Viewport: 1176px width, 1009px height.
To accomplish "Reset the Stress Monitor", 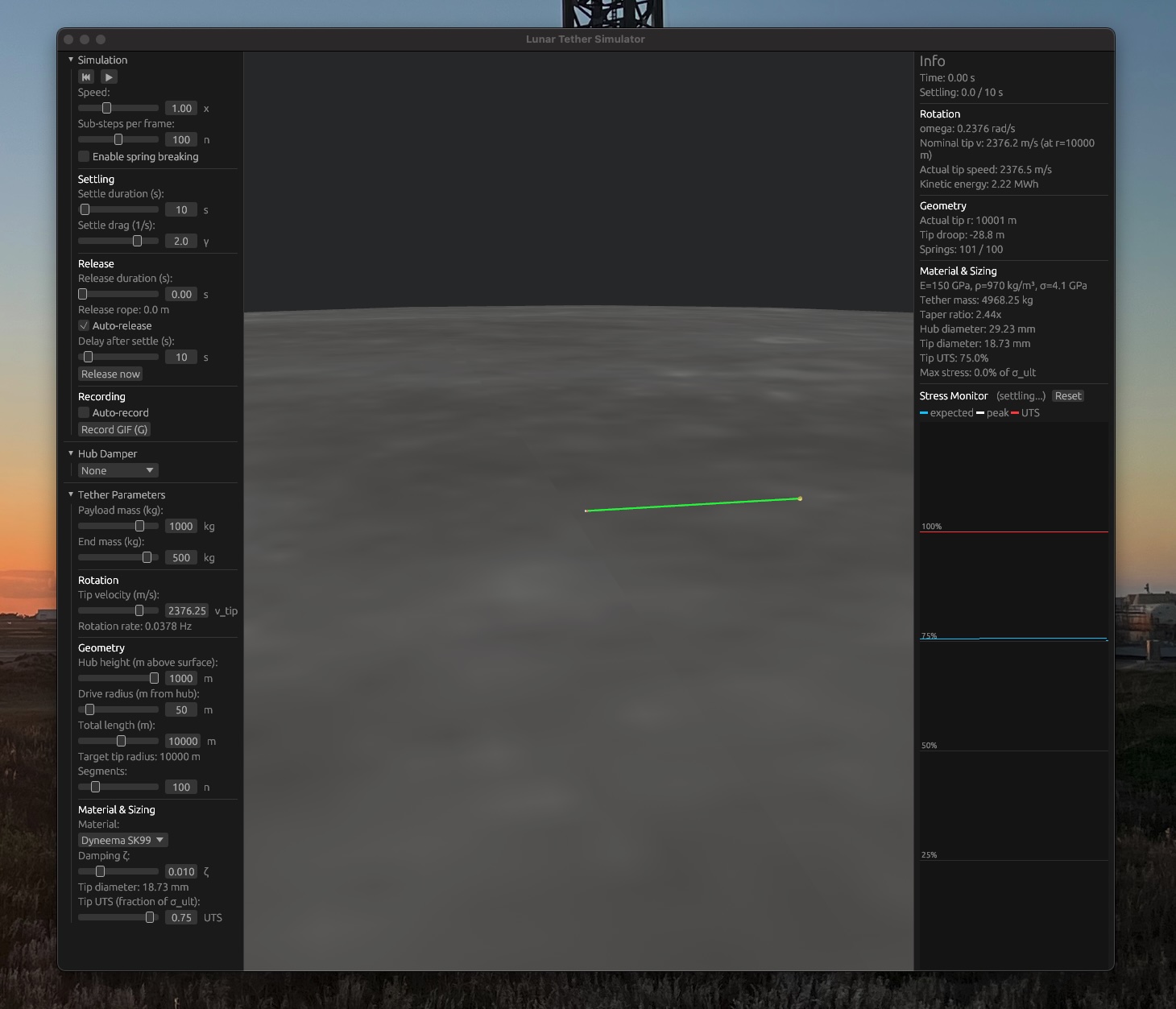I will 1067,395.
